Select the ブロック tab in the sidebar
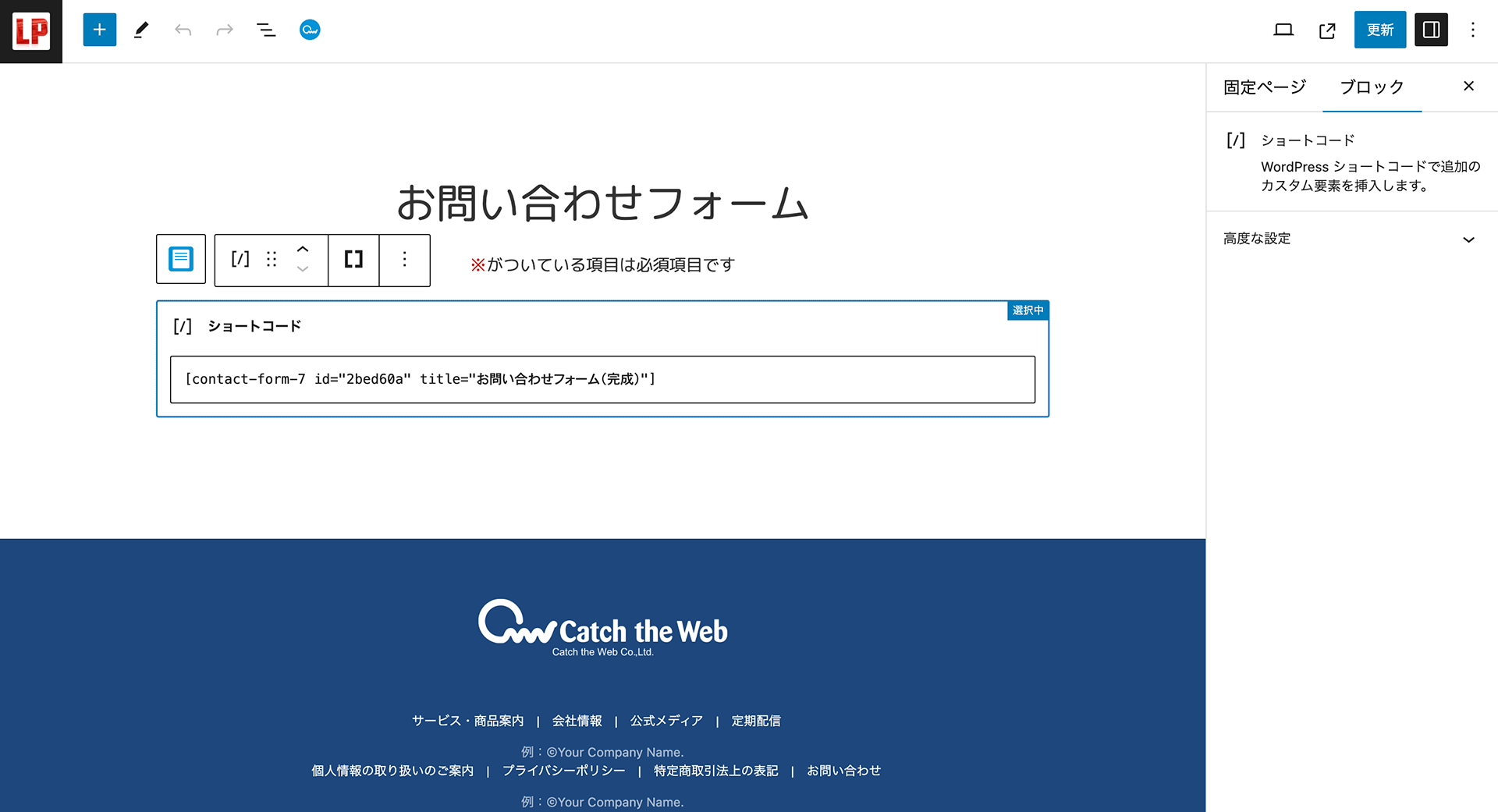The image size is (1498, 812). 1372,87
